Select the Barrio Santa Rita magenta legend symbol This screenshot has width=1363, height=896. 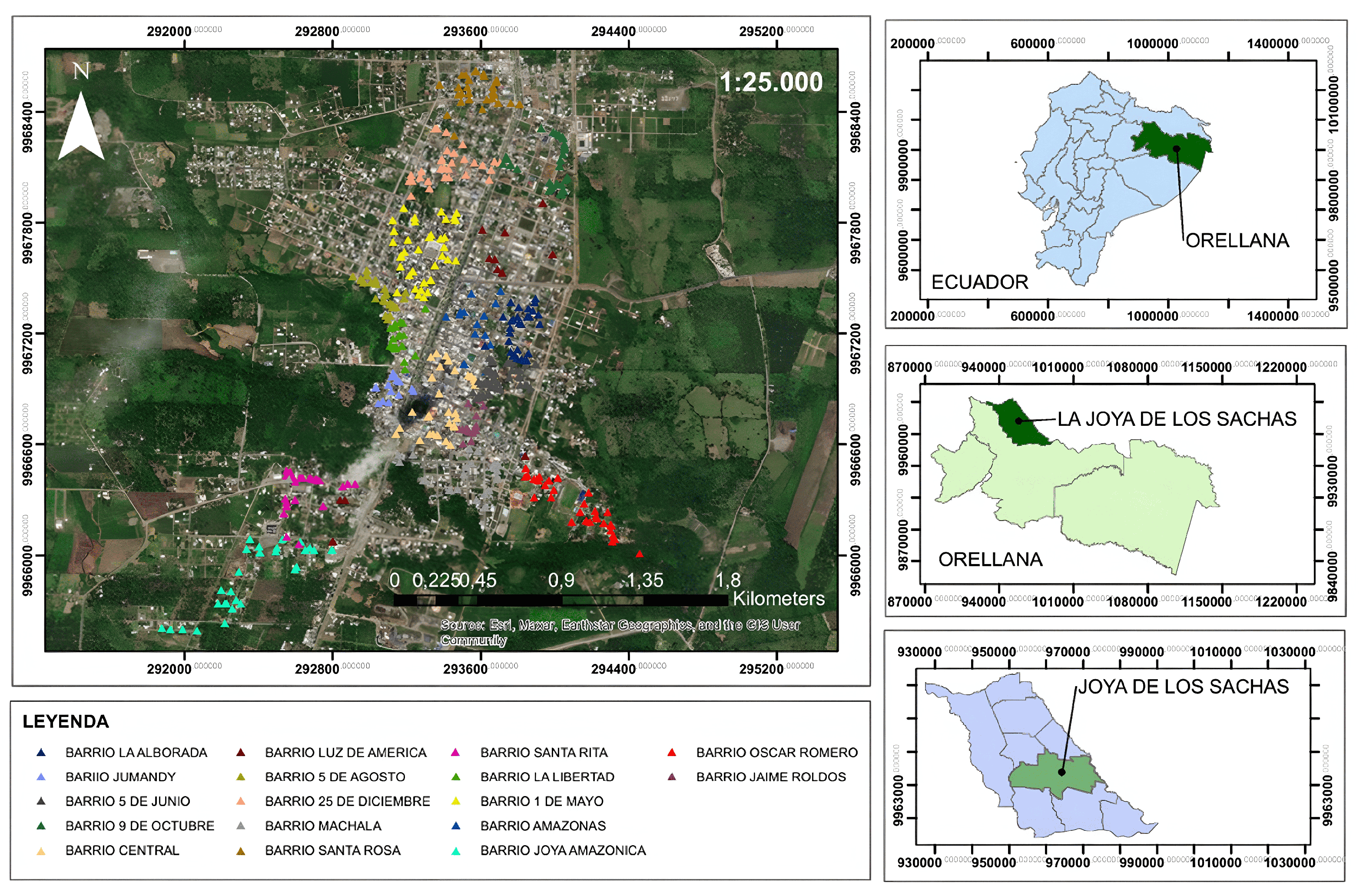point(456,753)
